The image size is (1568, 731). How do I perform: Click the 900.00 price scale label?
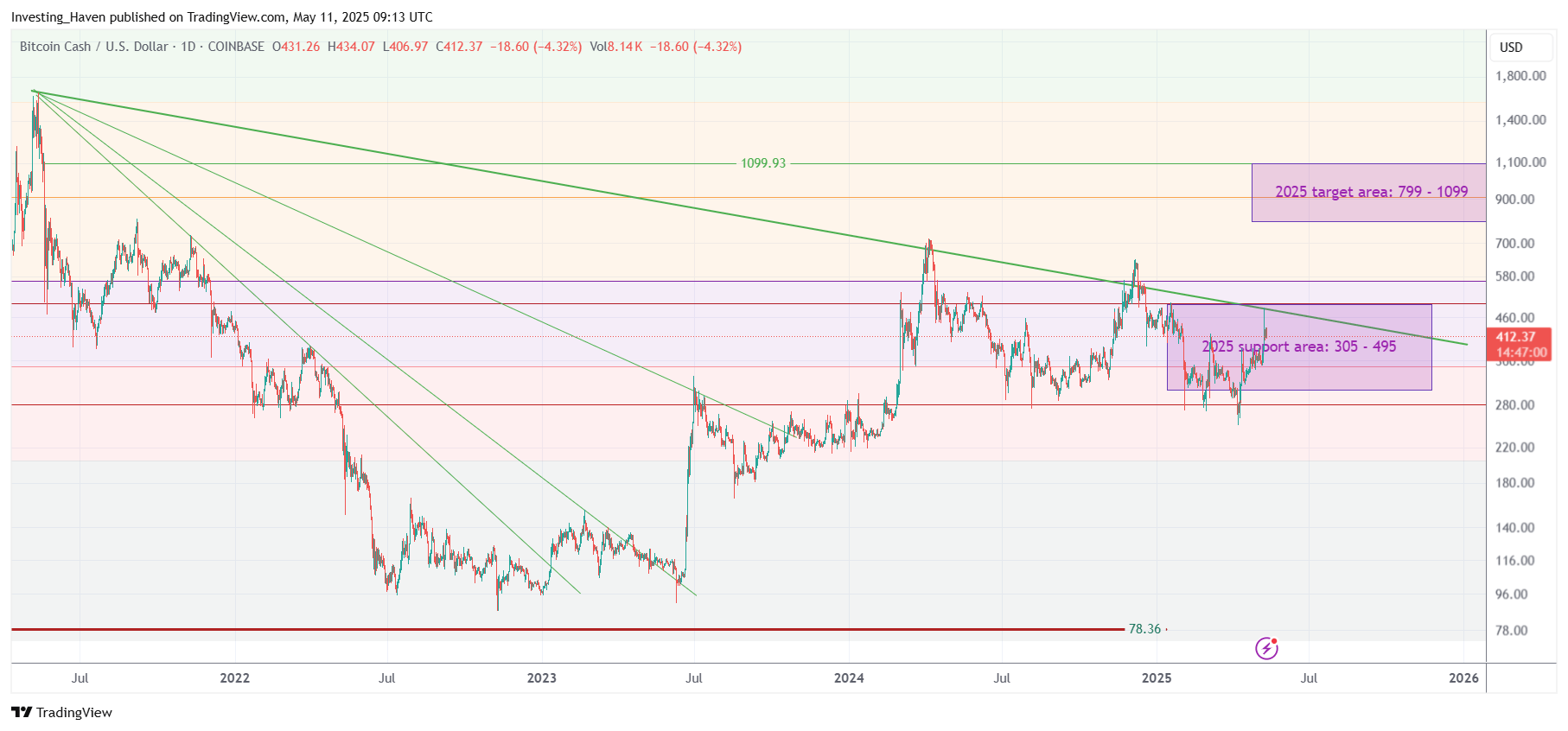[1515, 200]
